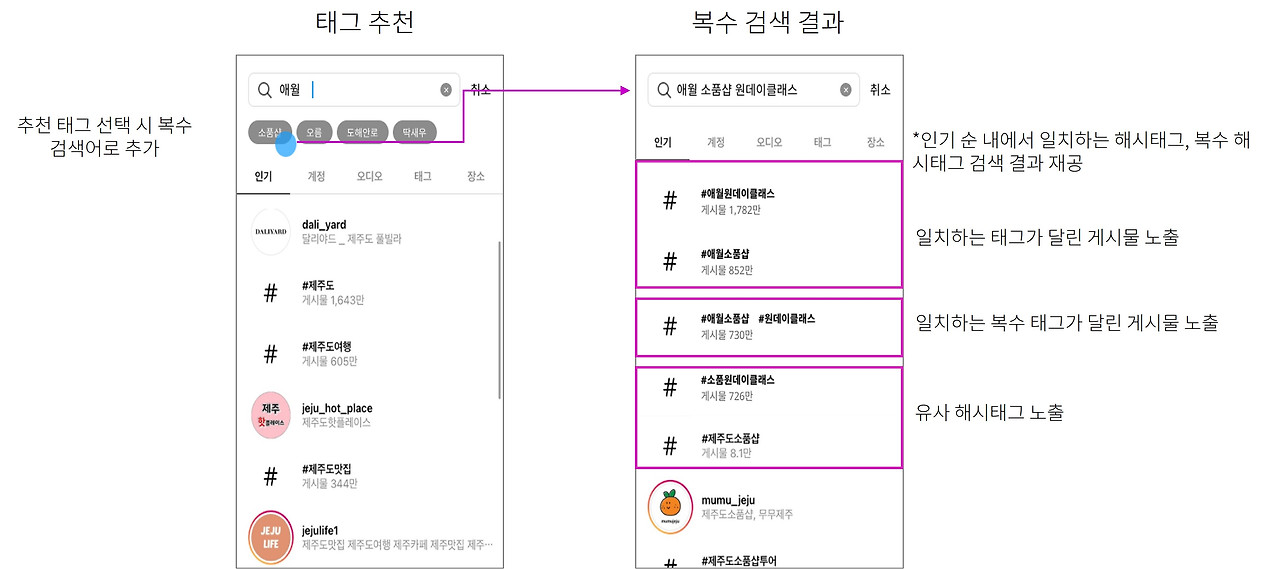Screen dimensions: 1280x569
Task: Click the 취소 button beside the 애월 search box
Action: pyautogui.click(x=480, y=89)
